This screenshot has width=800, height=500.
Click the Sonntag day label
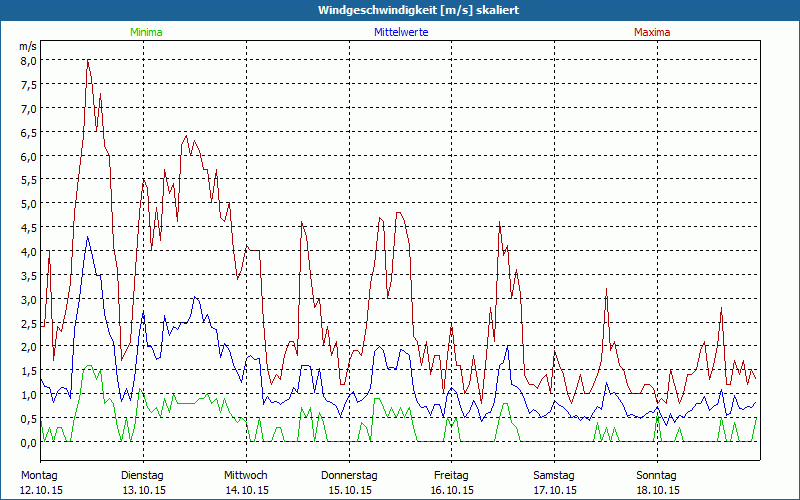[x=657, y=476]
